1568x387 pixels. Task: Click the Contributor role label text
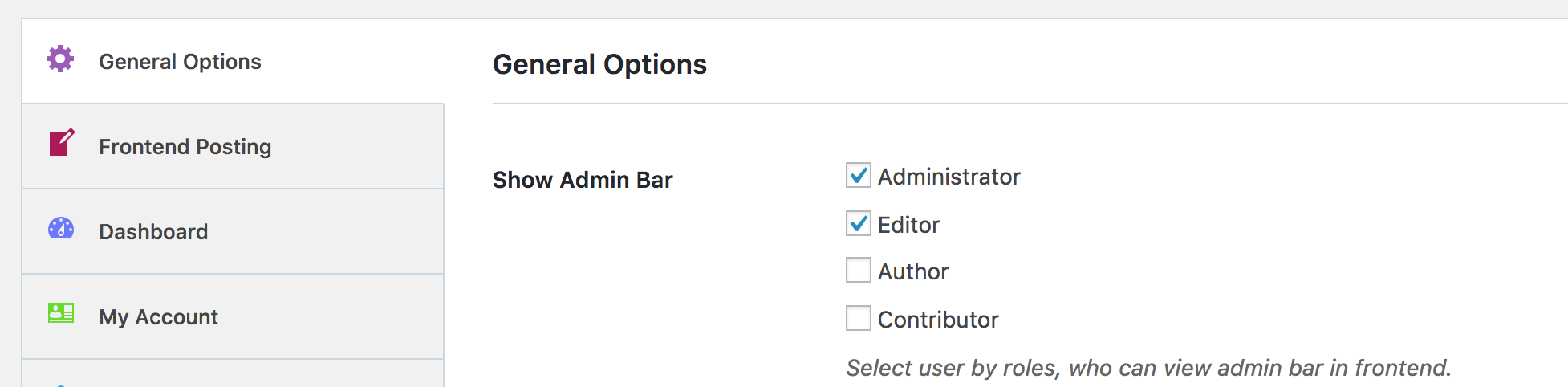[938, 320]
